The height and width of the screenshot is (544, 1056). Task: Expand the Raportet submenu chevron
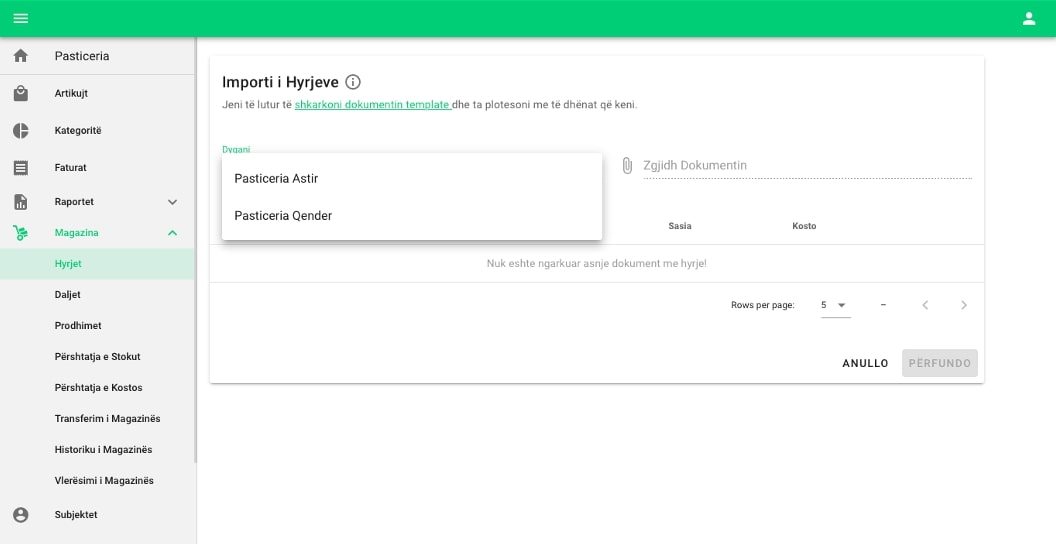point(172,202)
